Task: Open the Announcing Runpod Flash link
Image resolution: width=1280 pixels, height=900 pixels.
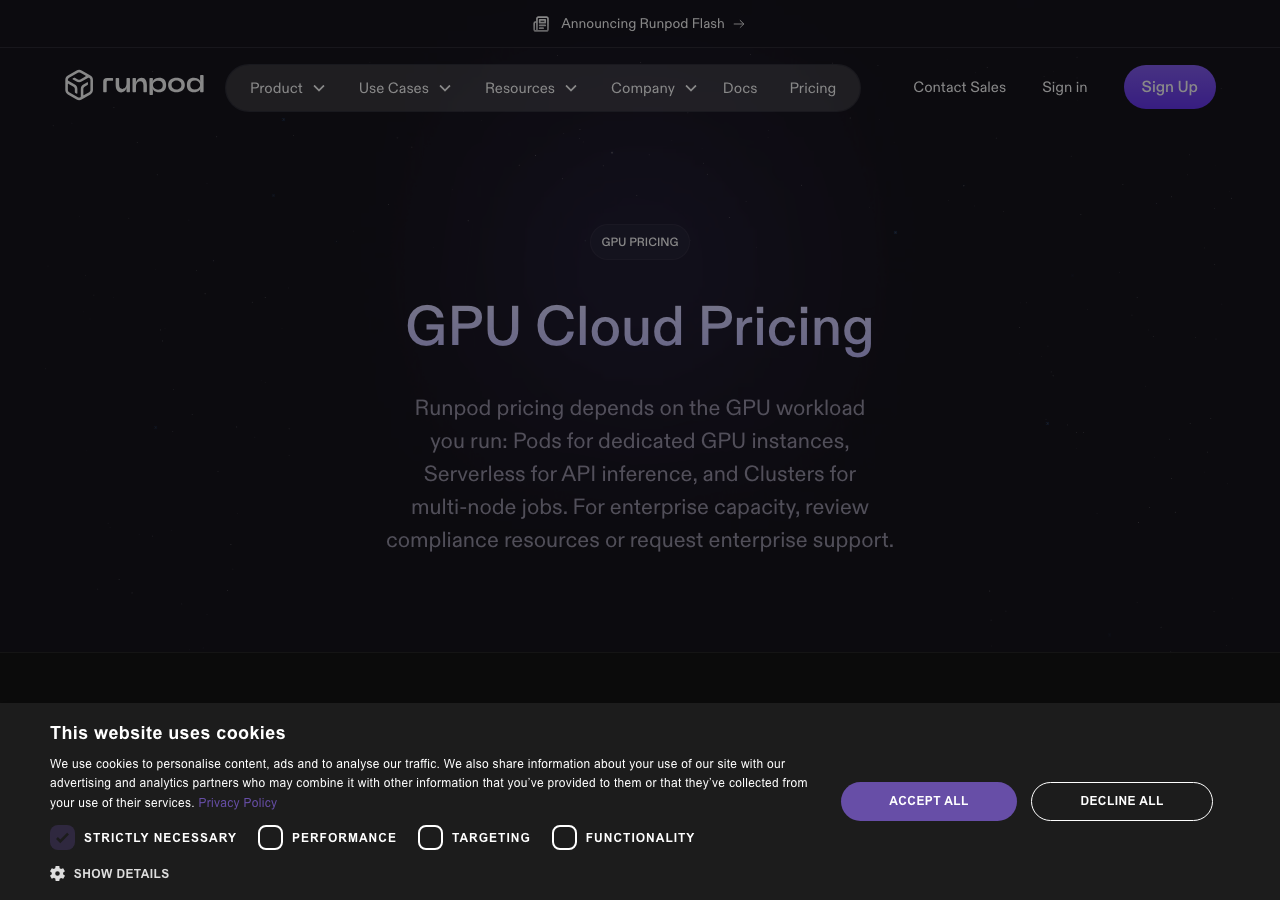Action: (640, 24)
